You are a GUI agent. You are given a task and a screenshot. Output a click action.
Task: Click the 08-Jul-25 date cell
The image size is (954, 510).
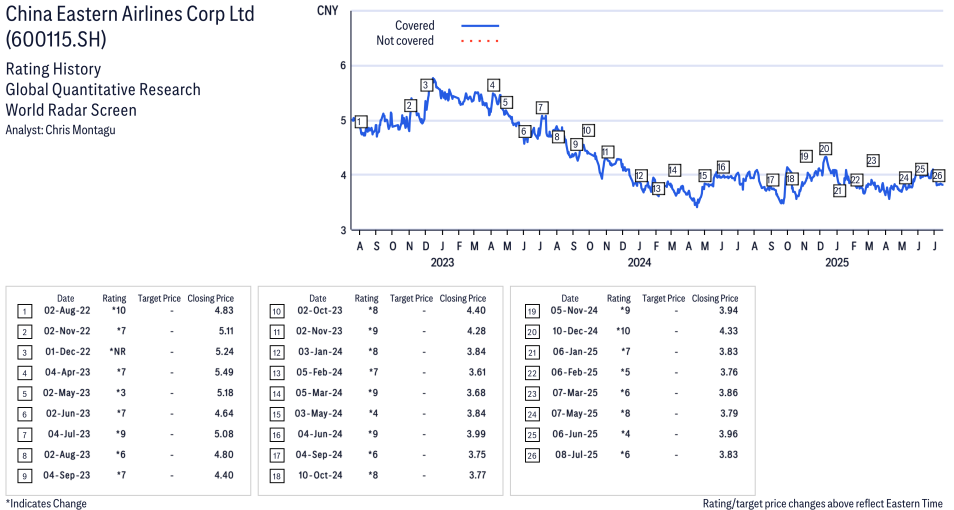point(576,455)
